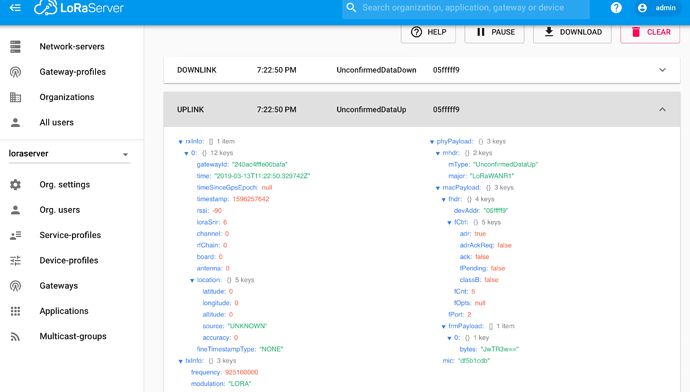Screen dimensions: 690x392
Task: Click the source value "UNKNOWN"
Action: click(x=247, y=326)
